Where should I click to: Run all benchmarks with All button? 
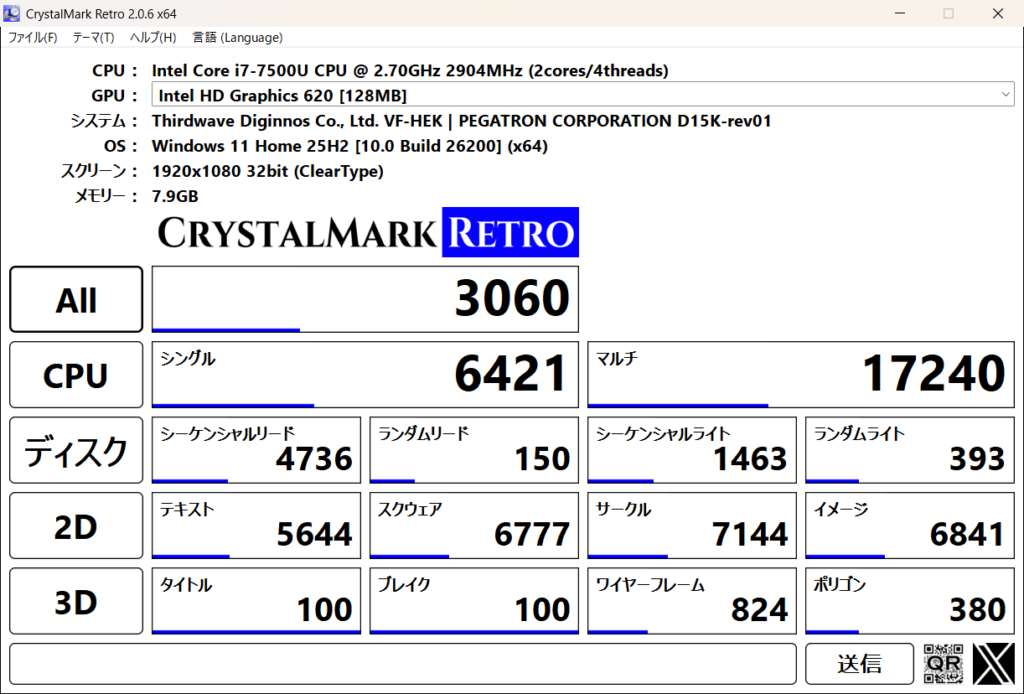[x=76, y=299]
